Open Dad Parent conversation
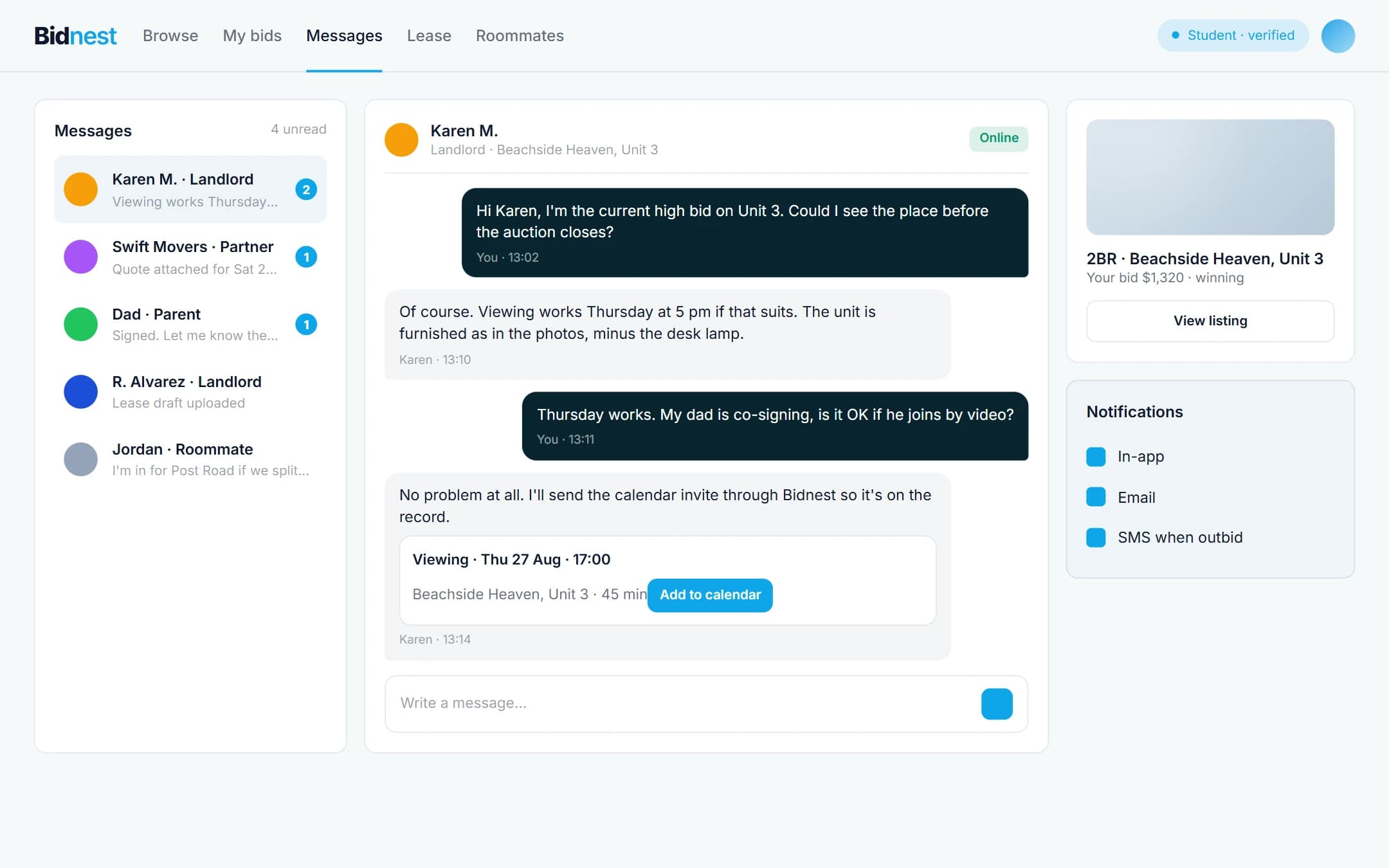 point(190,324)
